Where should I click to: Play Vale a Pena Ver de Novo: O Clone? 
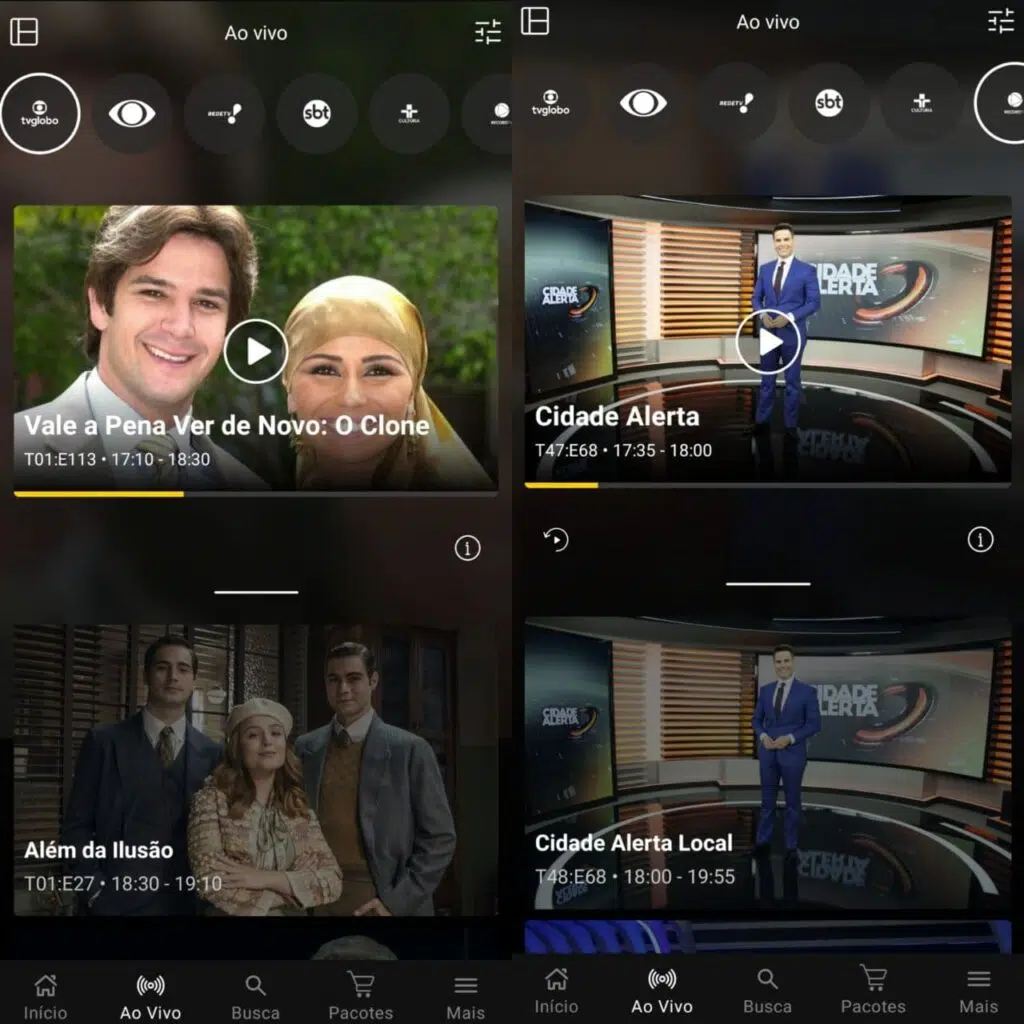255,351
